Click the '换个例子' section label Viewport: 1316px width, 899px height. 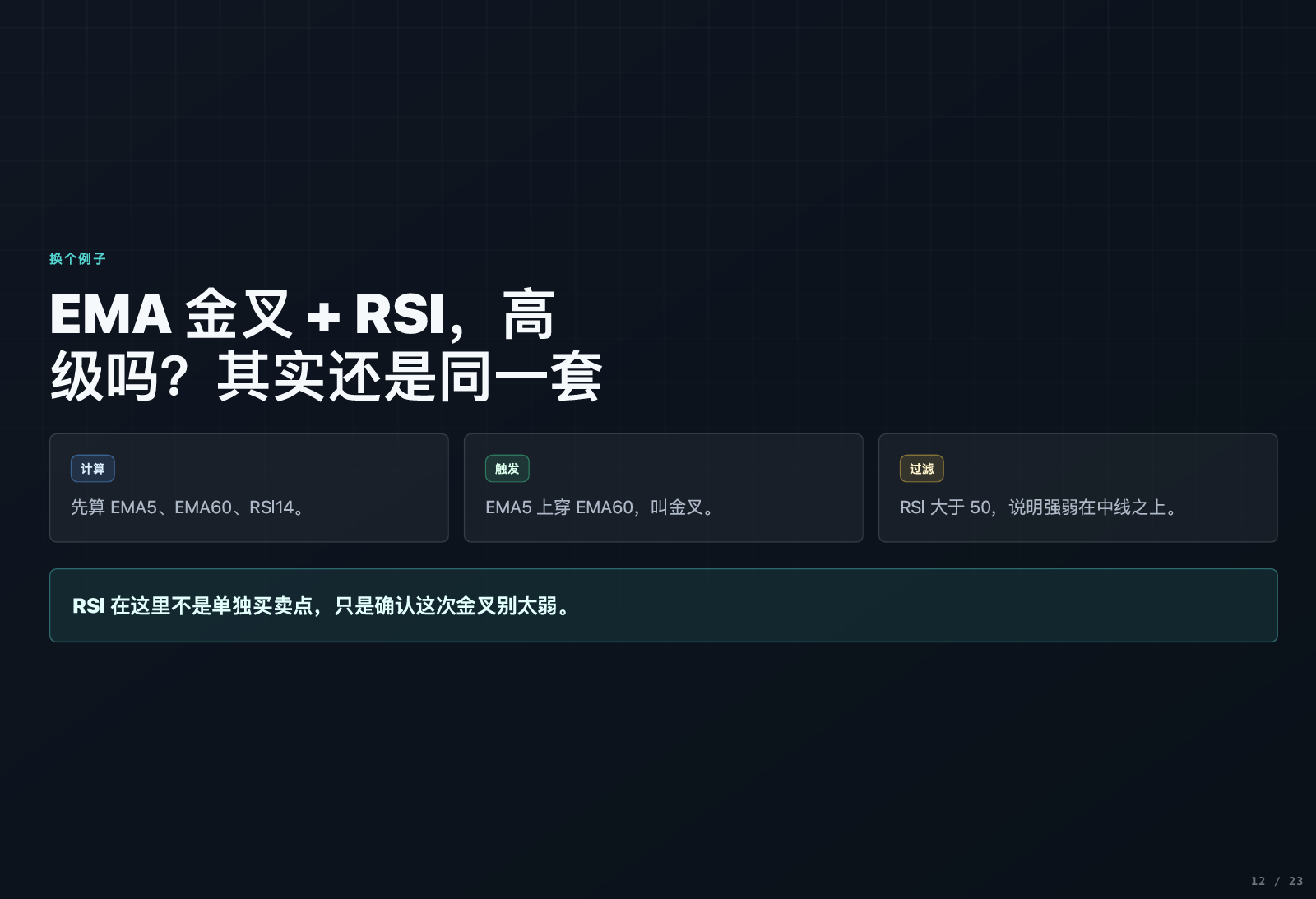click(77, 258)
